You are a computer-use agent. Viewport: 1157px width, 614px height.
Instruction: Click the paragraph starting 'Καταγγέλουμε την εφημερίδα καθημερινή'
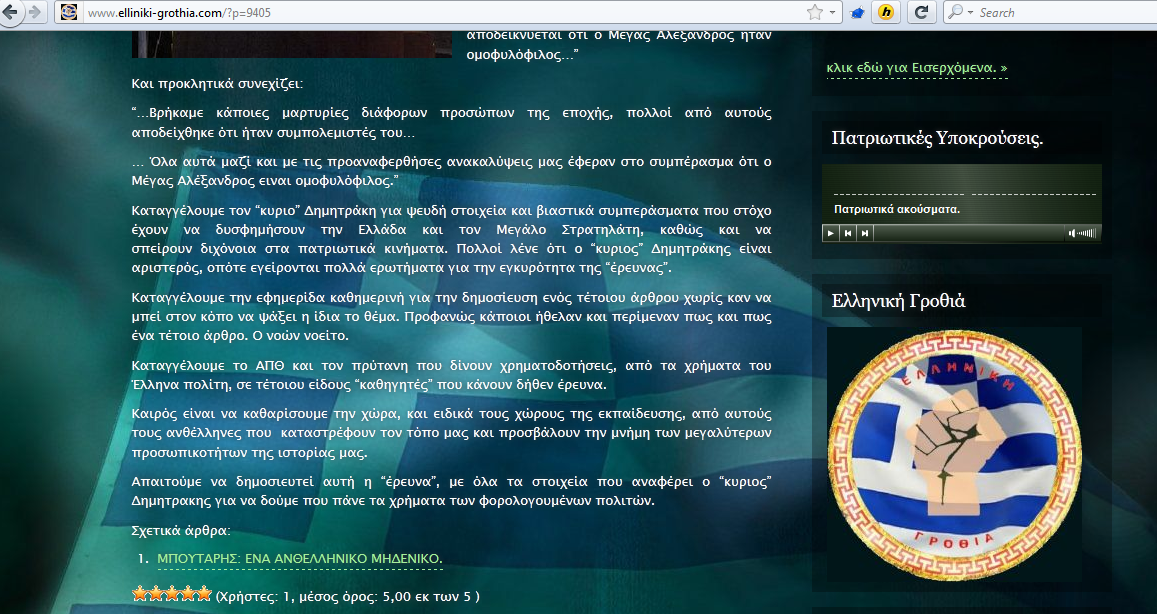coord(452,317)
